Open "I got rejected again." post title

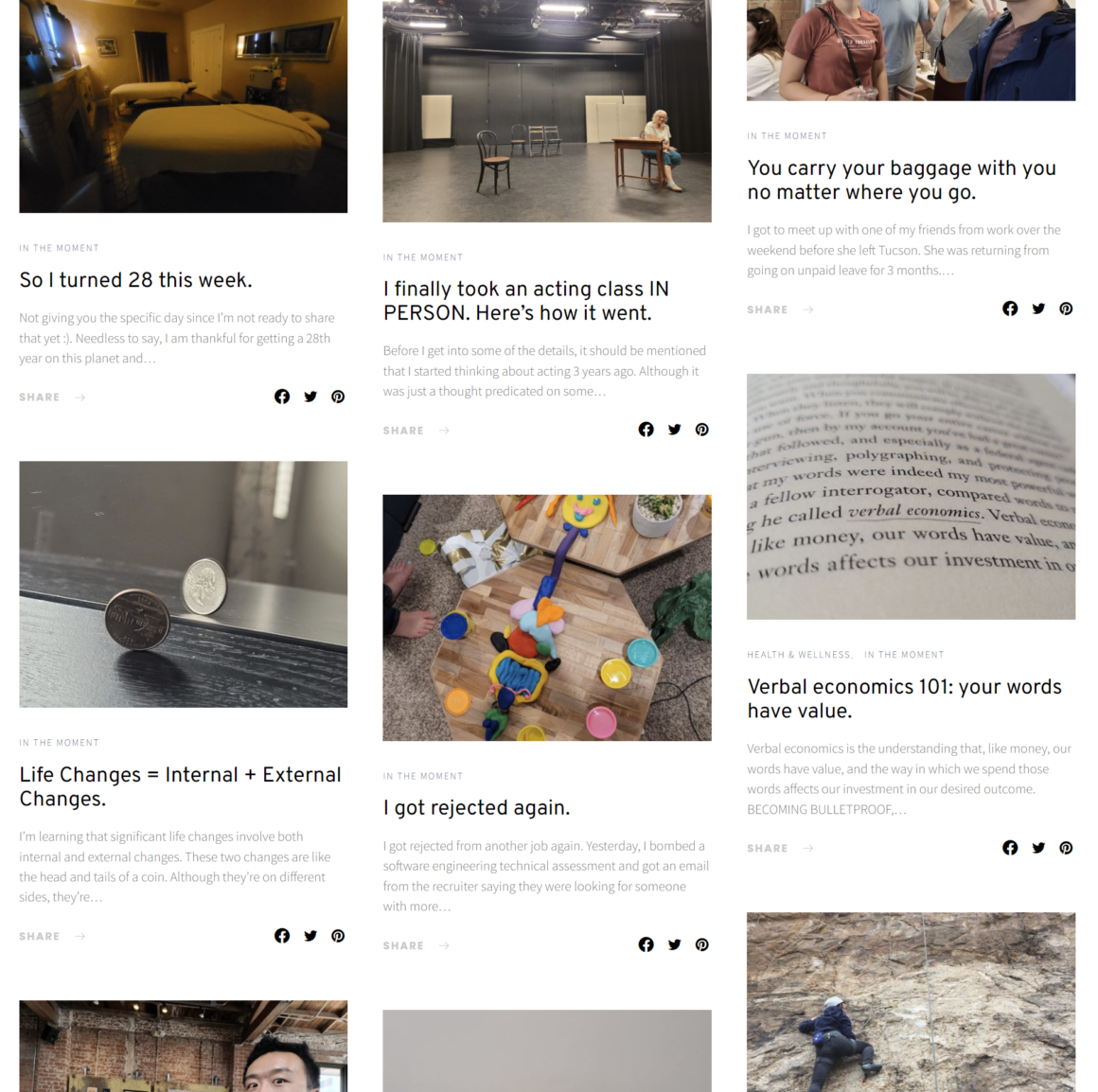pos(477,808)
